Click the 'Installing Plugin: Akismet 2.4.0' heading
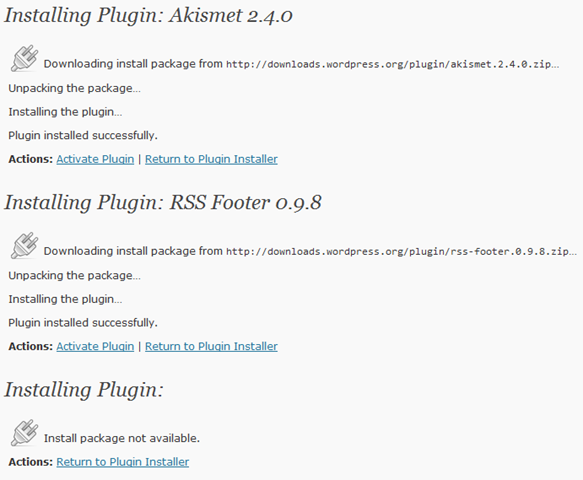Screen dimensions: 583x480 point(148,16)
